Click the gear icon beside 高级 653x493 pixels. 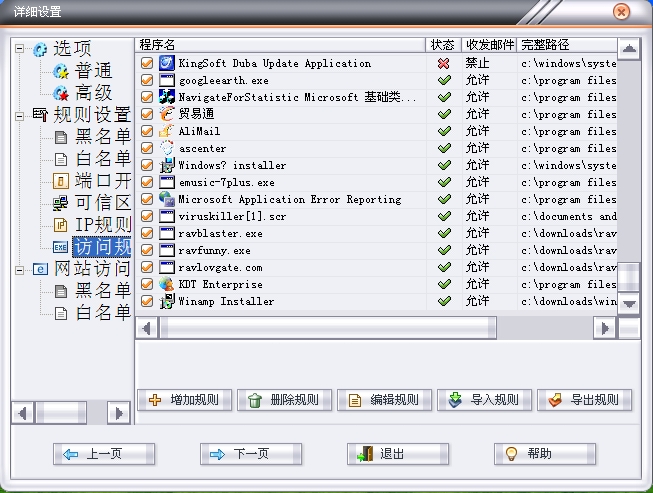point(61,93)
